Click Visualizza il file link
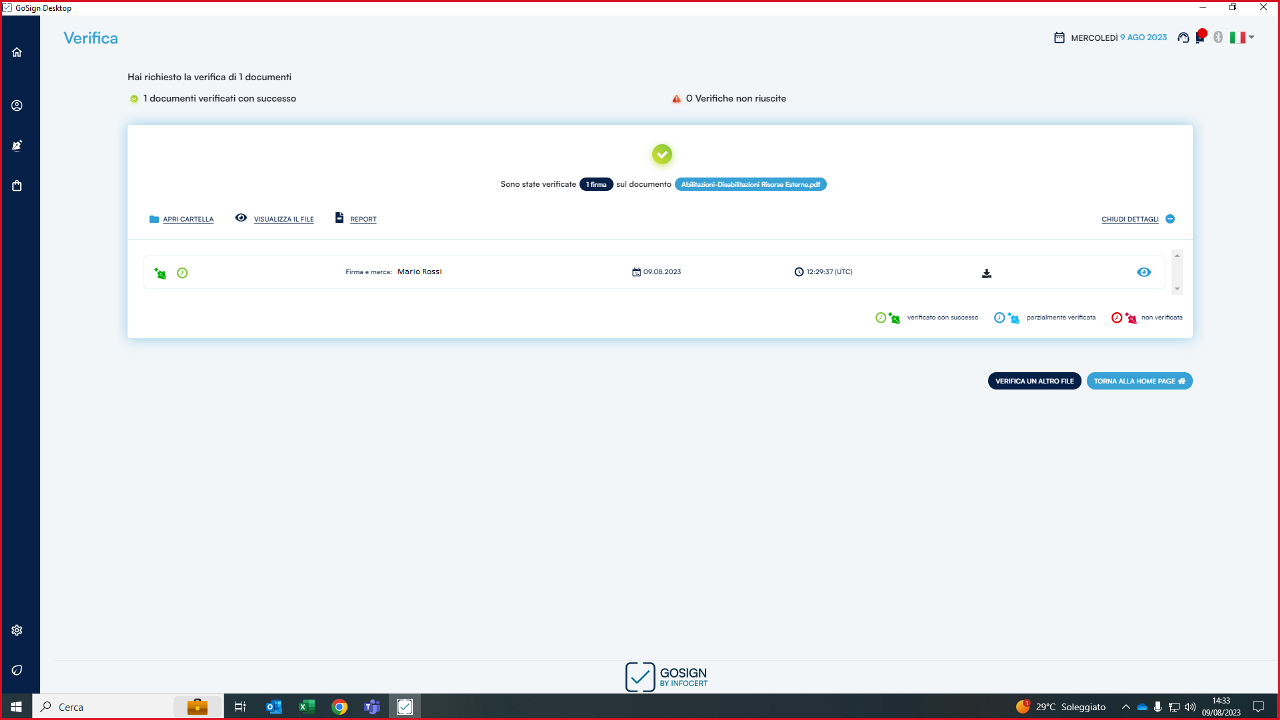The height and width of the screenshot is (720, 1280). coord(283,219)
